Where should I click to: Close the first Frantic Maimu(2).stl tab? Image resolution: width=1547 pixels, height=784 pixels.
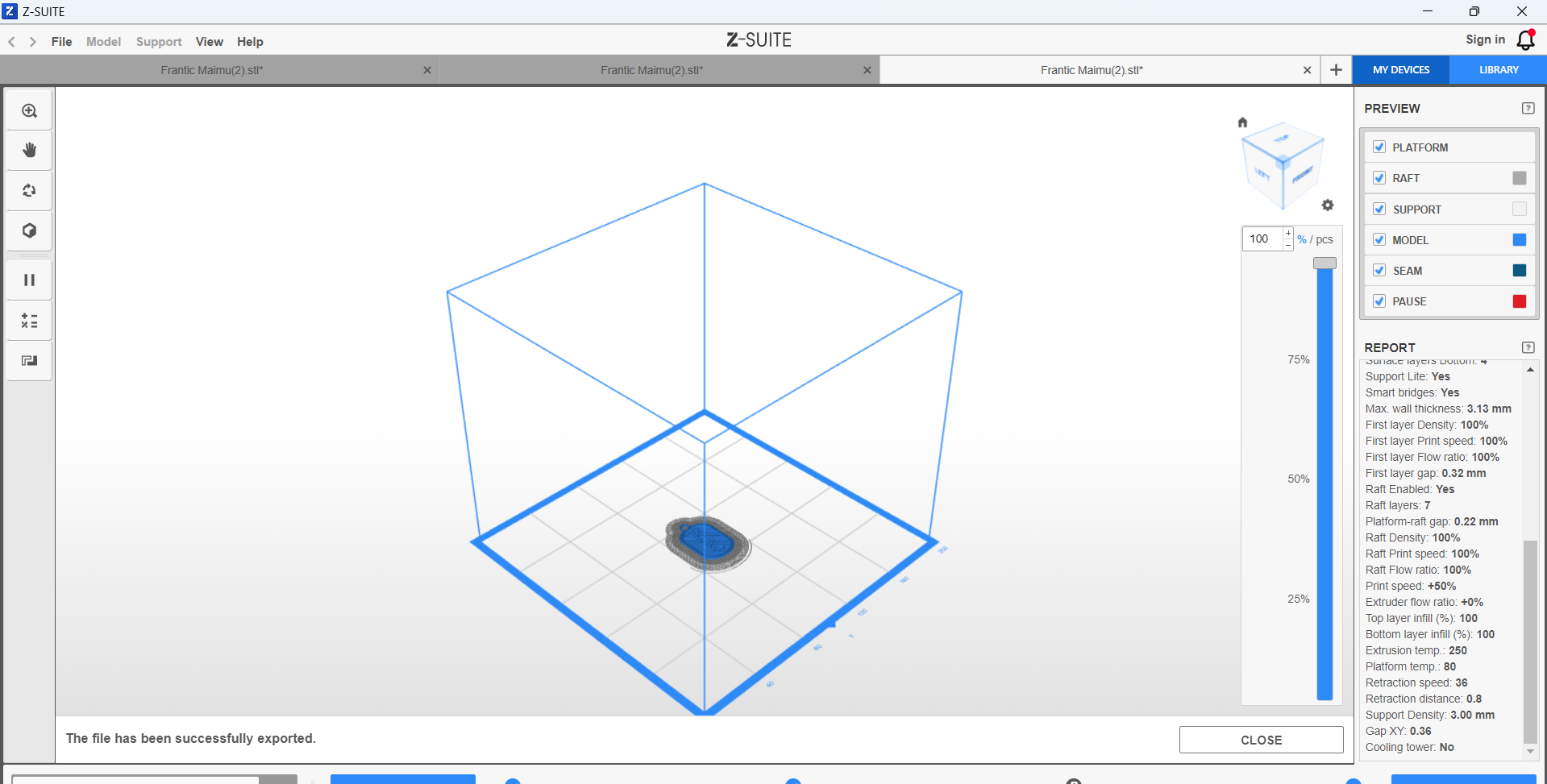427,70
